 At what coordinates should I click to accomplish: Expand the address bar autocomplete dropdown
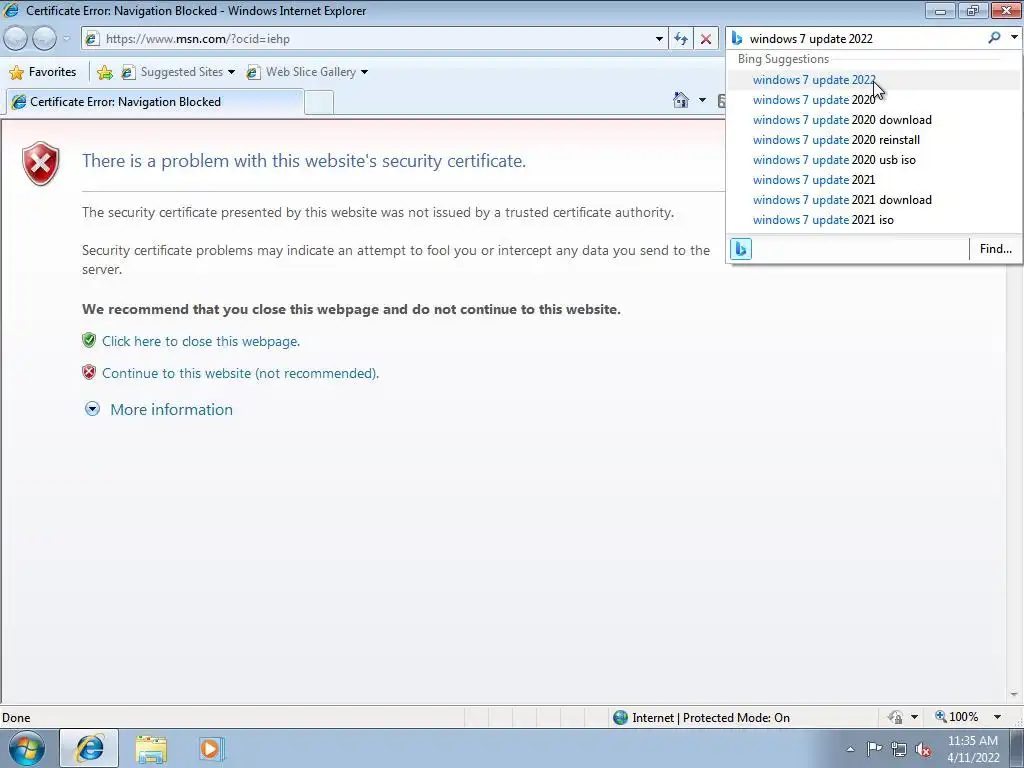tap(659, 39)
